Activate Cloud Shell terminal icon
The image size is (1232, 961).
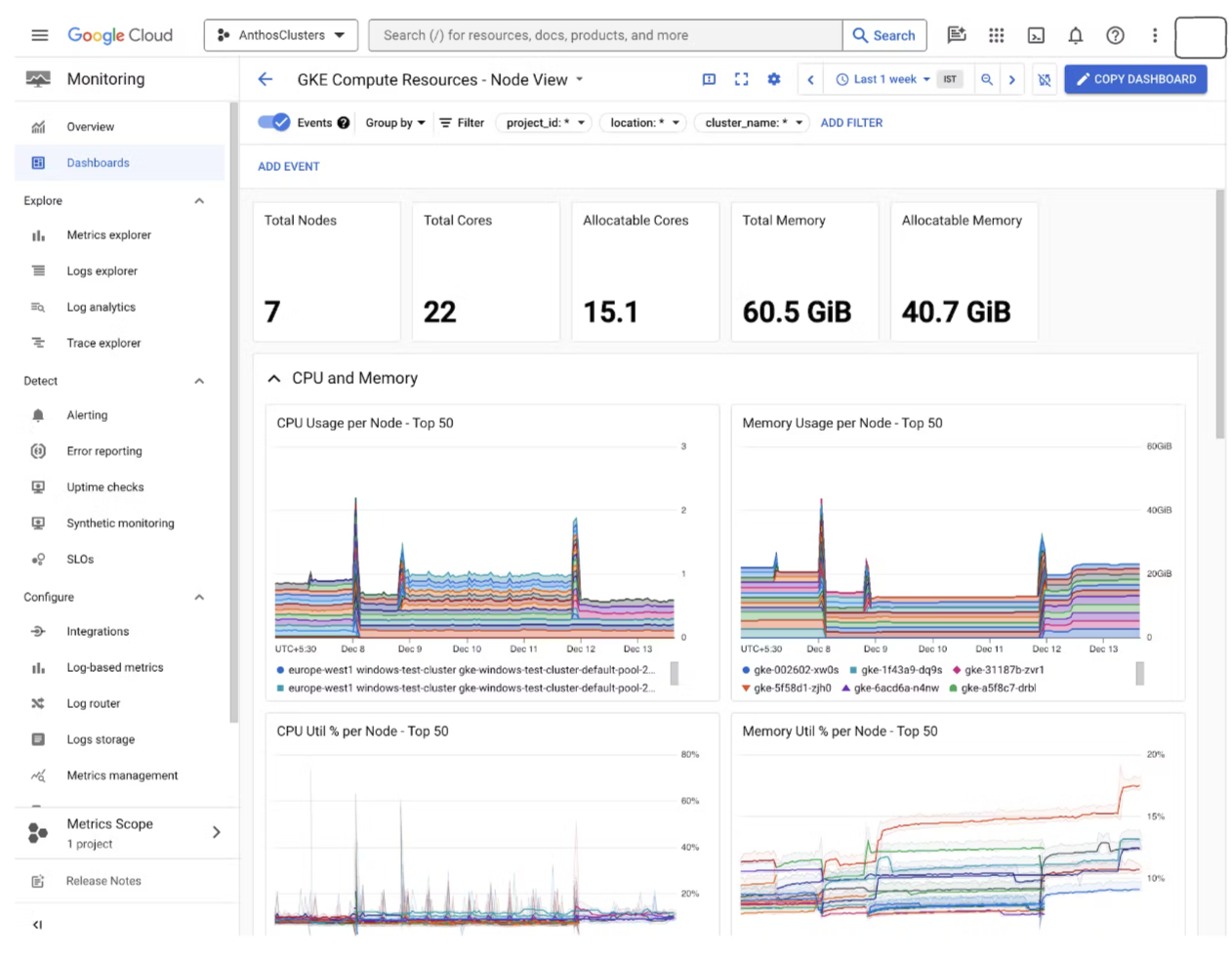(1036, 35)
